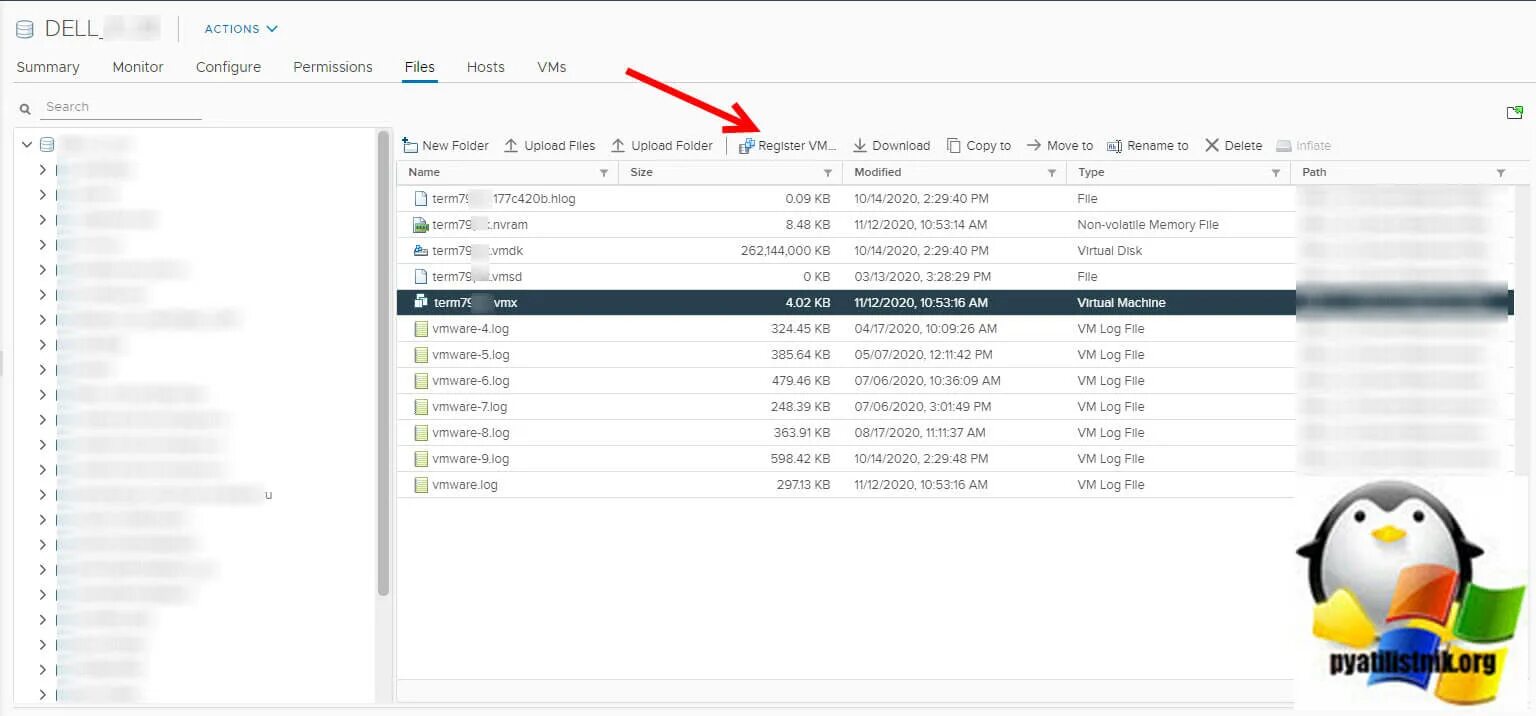Open the Files tab
The width and height of the screenshot is (1536, 716).
pos(420,67)
